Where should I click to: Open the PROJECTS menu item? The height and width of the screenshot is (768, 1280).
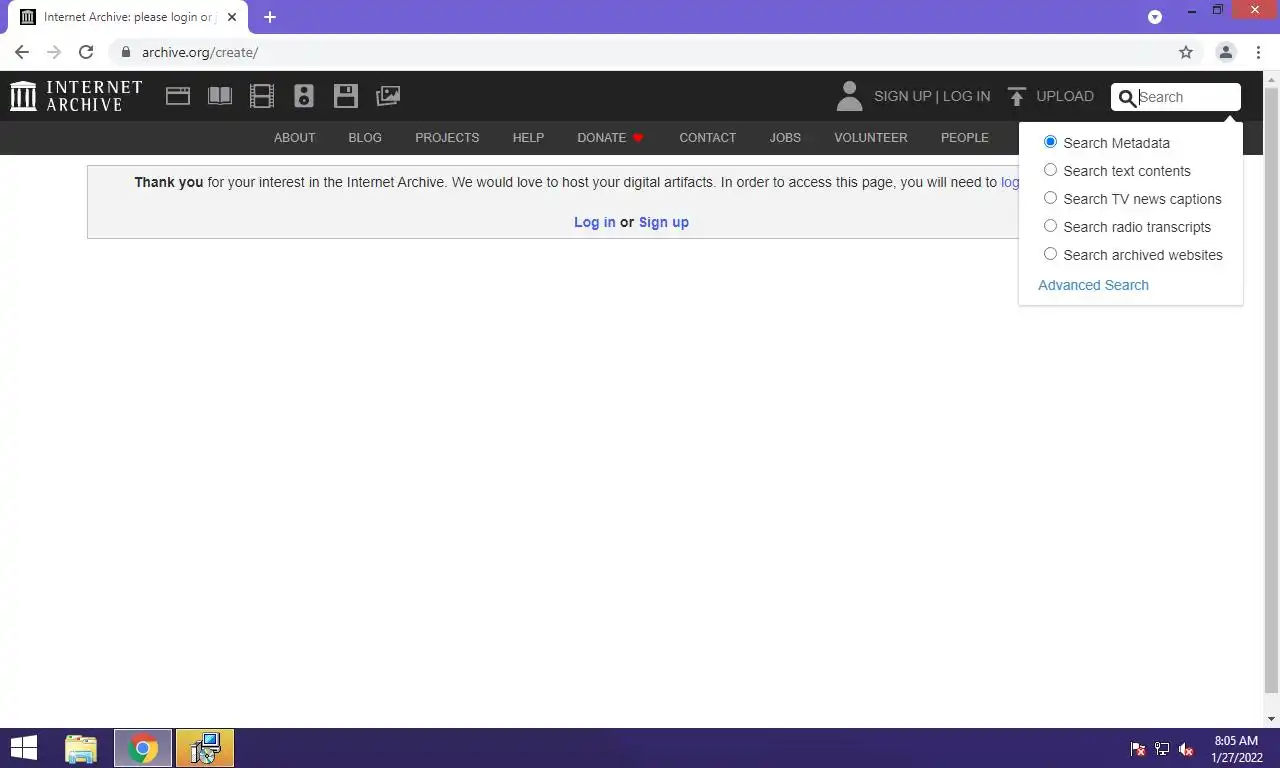click(447, 138)
